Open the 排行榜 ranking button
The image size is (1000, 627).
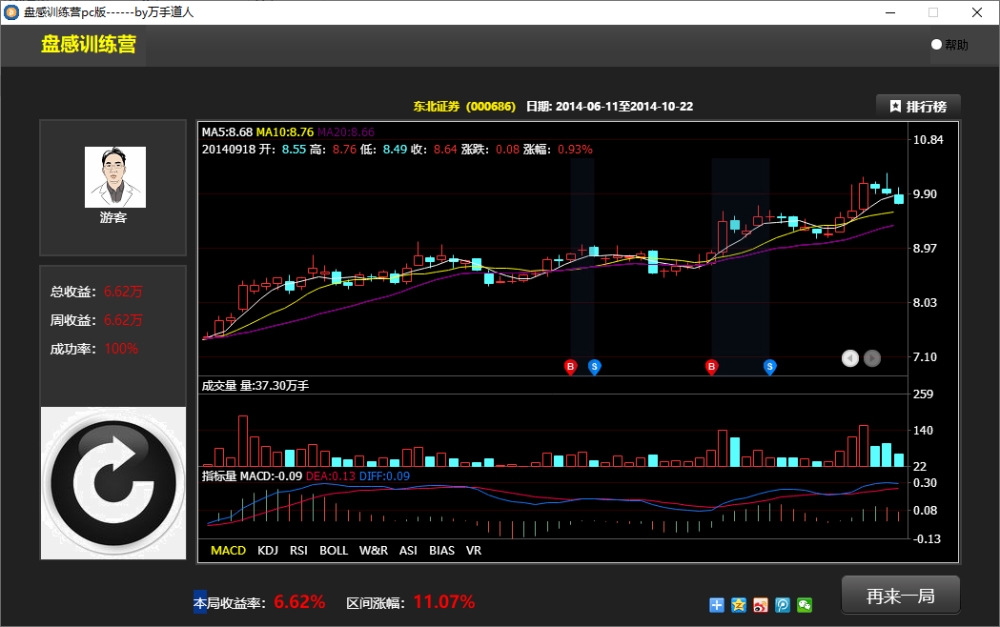918,107
